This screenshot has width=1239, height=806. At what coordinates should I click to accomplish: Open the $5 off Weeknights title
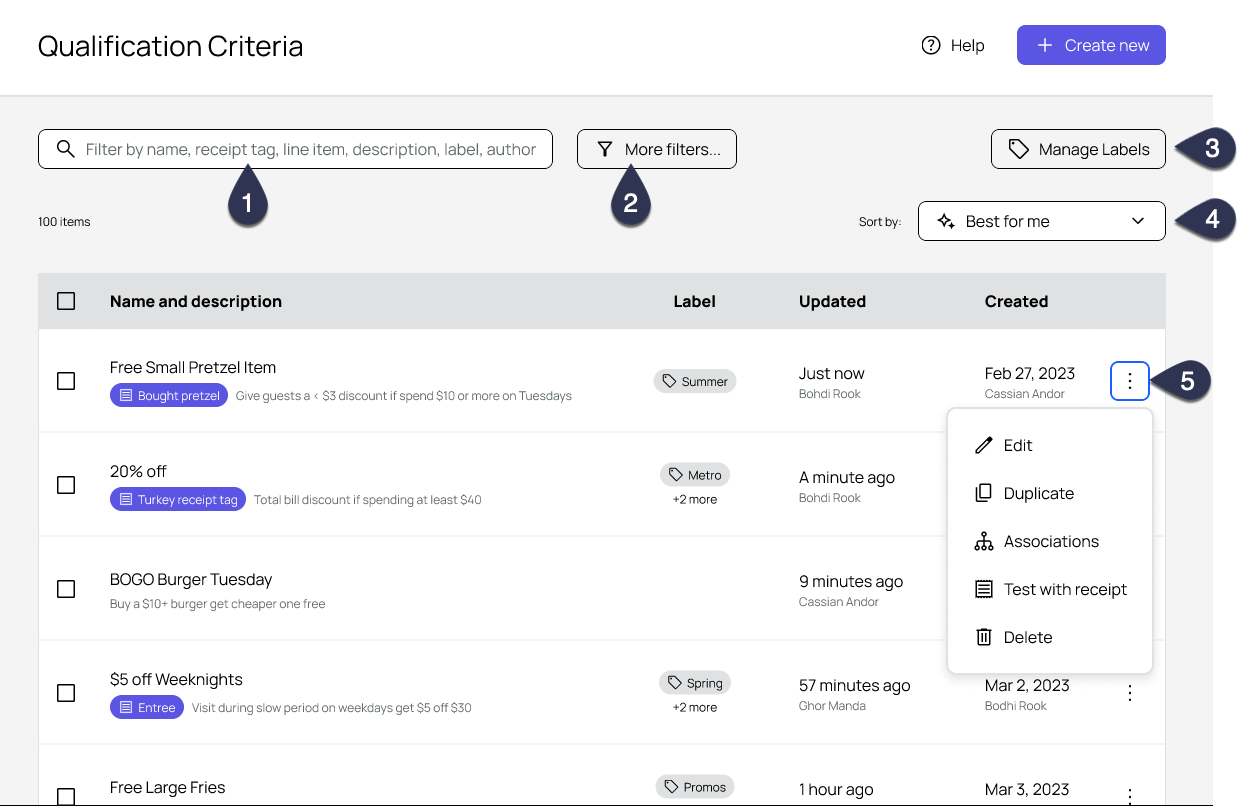[176, 679]
